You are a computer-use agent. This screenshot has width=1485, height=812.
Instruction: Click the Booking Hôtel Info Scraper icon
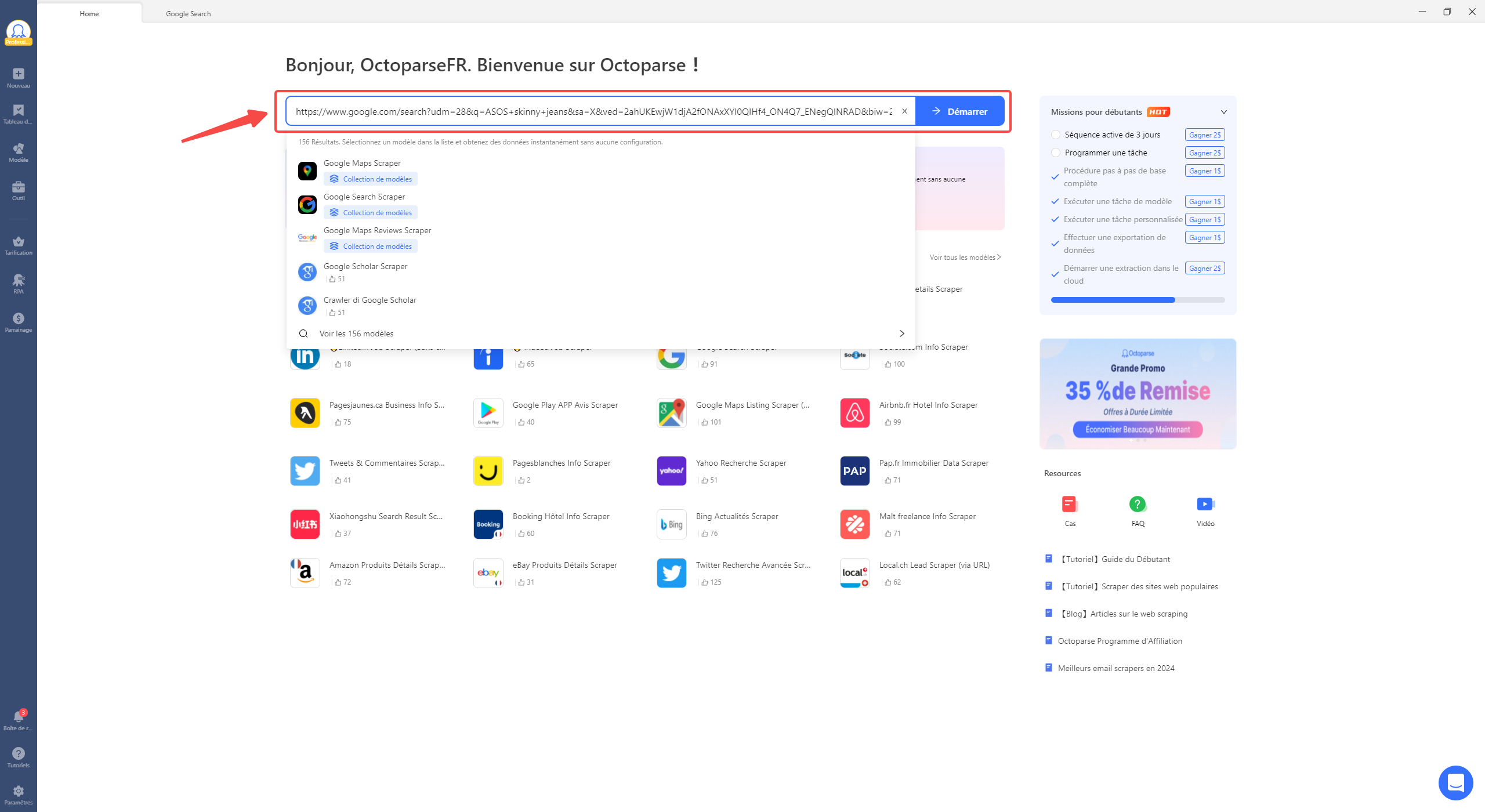pyautogui.click(x=488, y=524)
